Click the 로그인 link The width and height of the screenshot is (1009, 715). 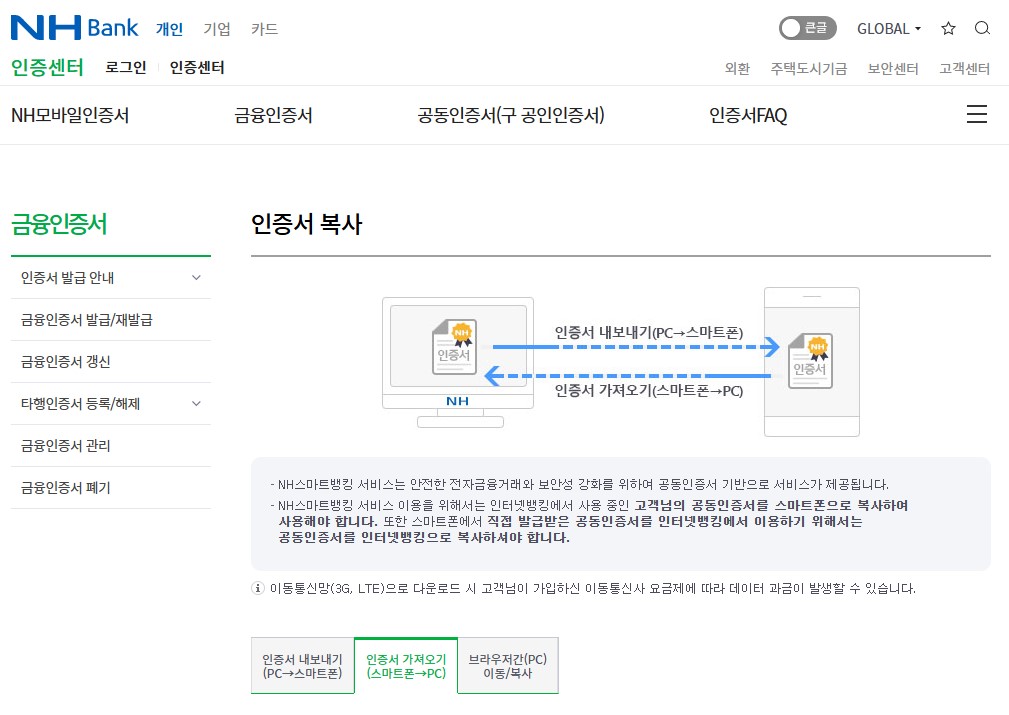pyautogui.click(x=126, y=68)
